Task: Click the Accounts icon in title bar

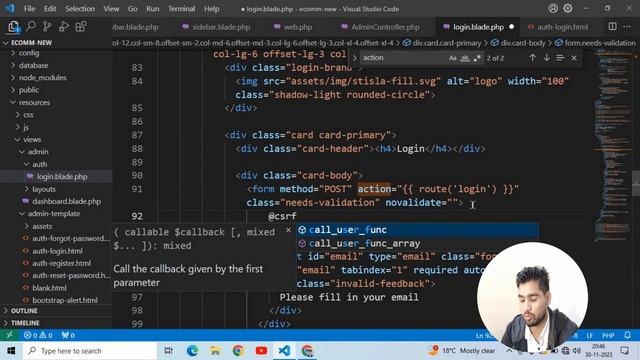Action: pos(553,8)
